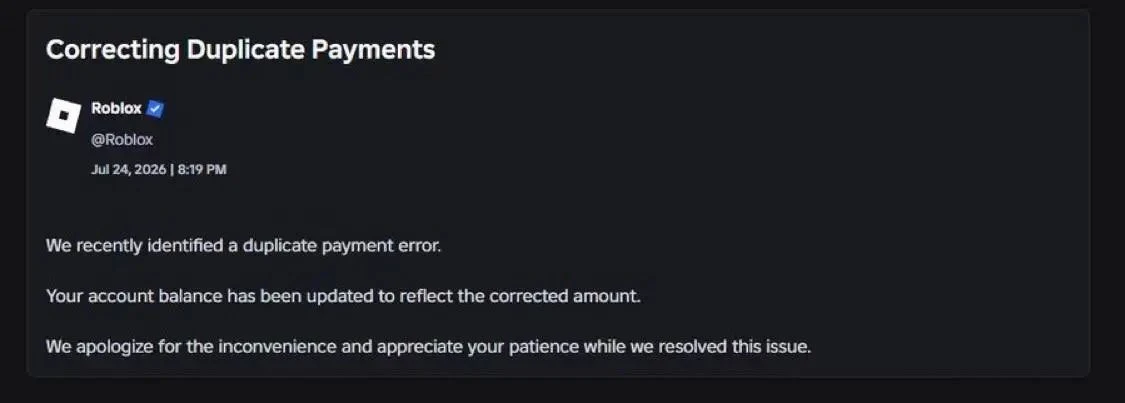1125x403 pixels.
Task: Click the sentence starting We apologize
Action: click(x=428, y=347)
